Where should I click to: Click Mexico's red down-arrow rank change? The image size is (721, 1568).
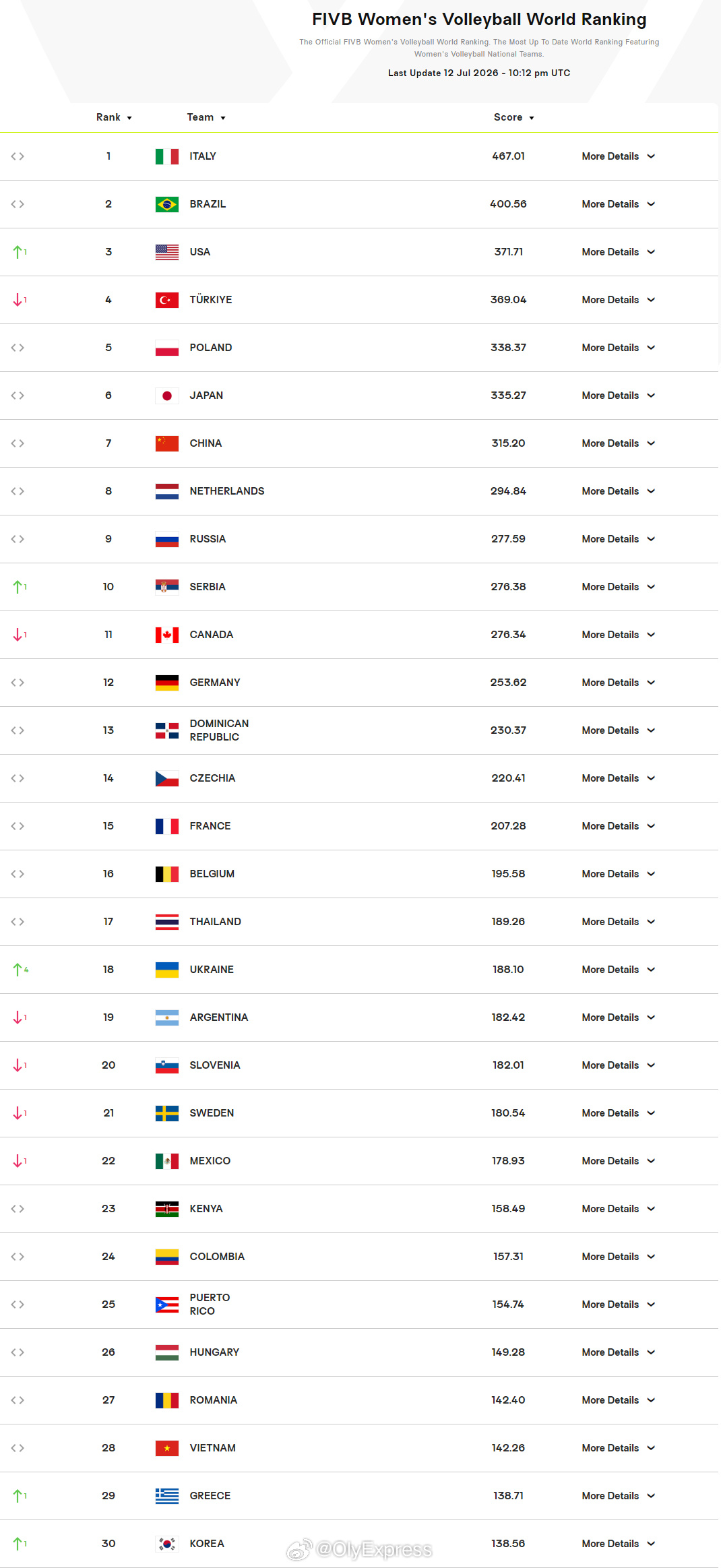pyautogui.click(x=20, y=1161)
